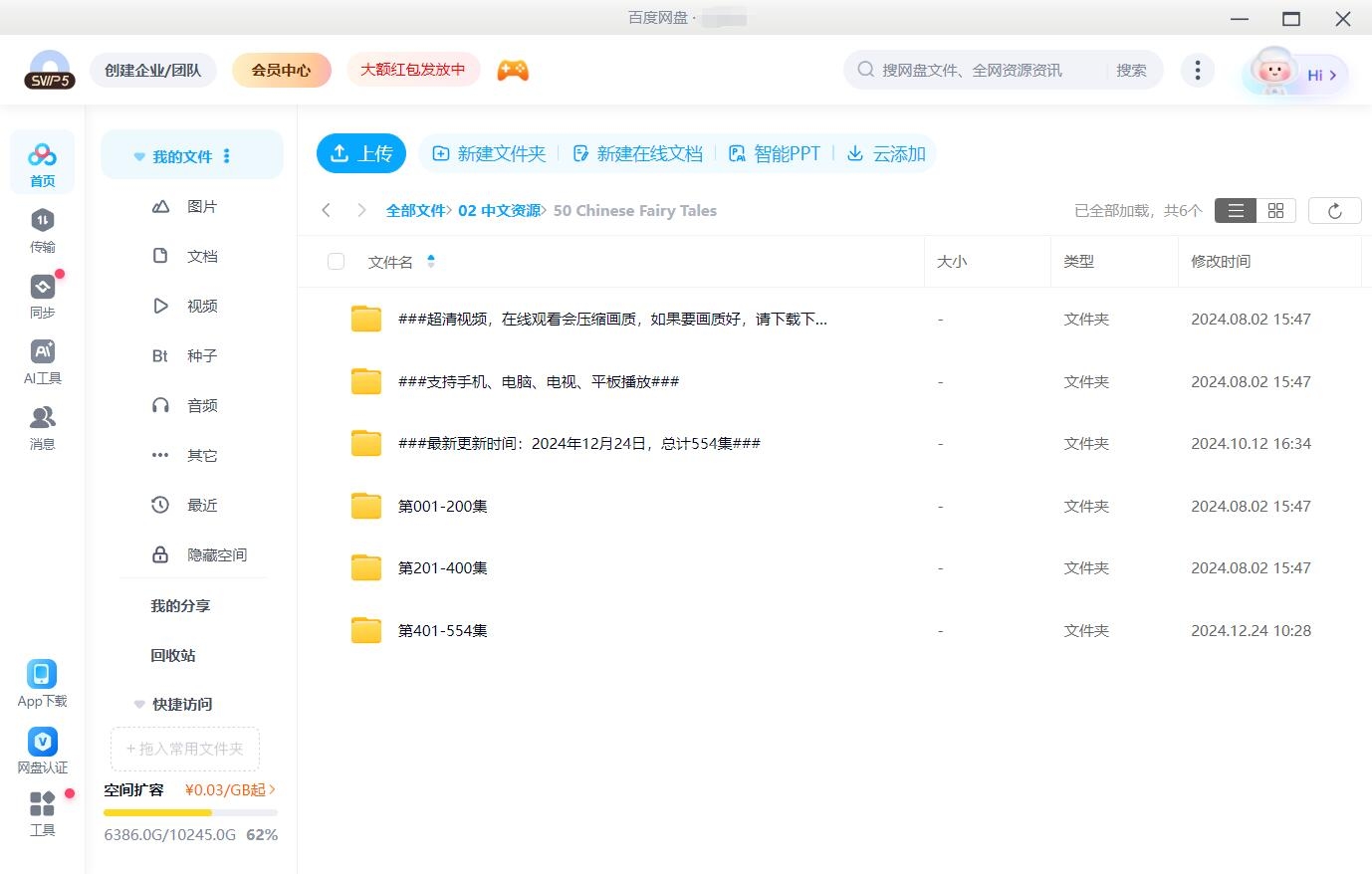
Task: Open the three-dot menu beside the search bar
Action: 1197,70
